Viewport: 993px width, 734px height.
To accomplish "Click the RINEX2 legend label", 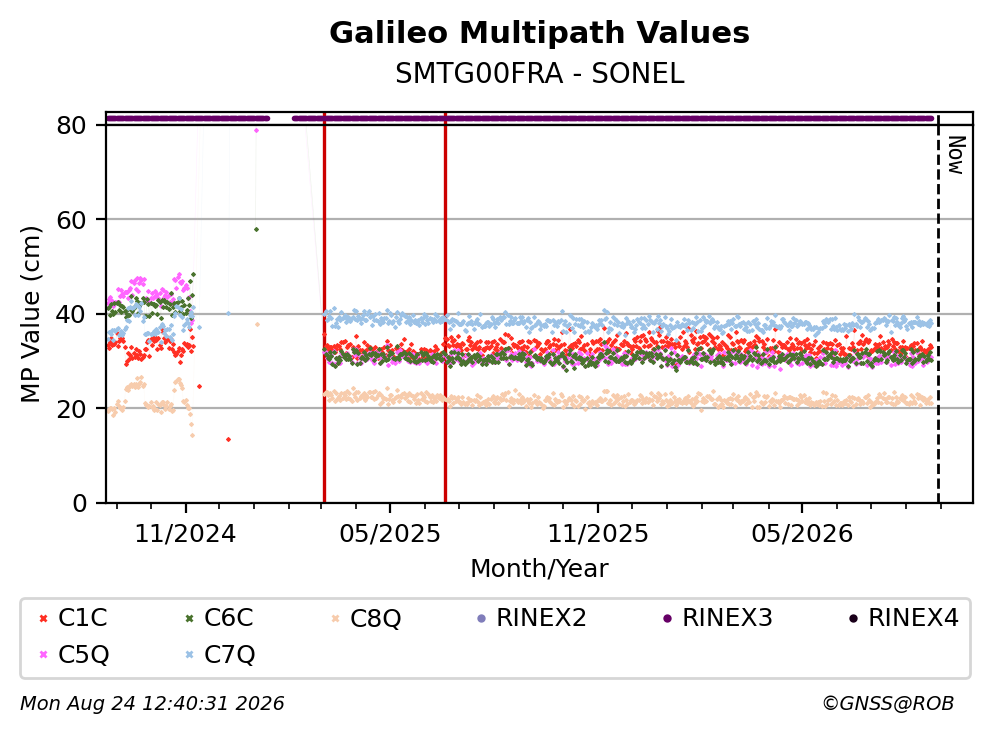I will (x=541, y=617).
